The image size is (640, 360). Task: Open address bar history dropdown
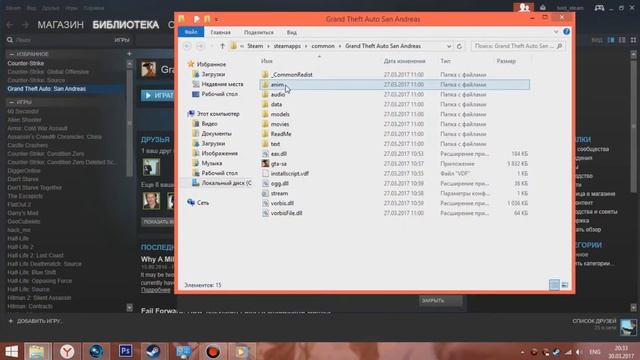coord(449,46)
